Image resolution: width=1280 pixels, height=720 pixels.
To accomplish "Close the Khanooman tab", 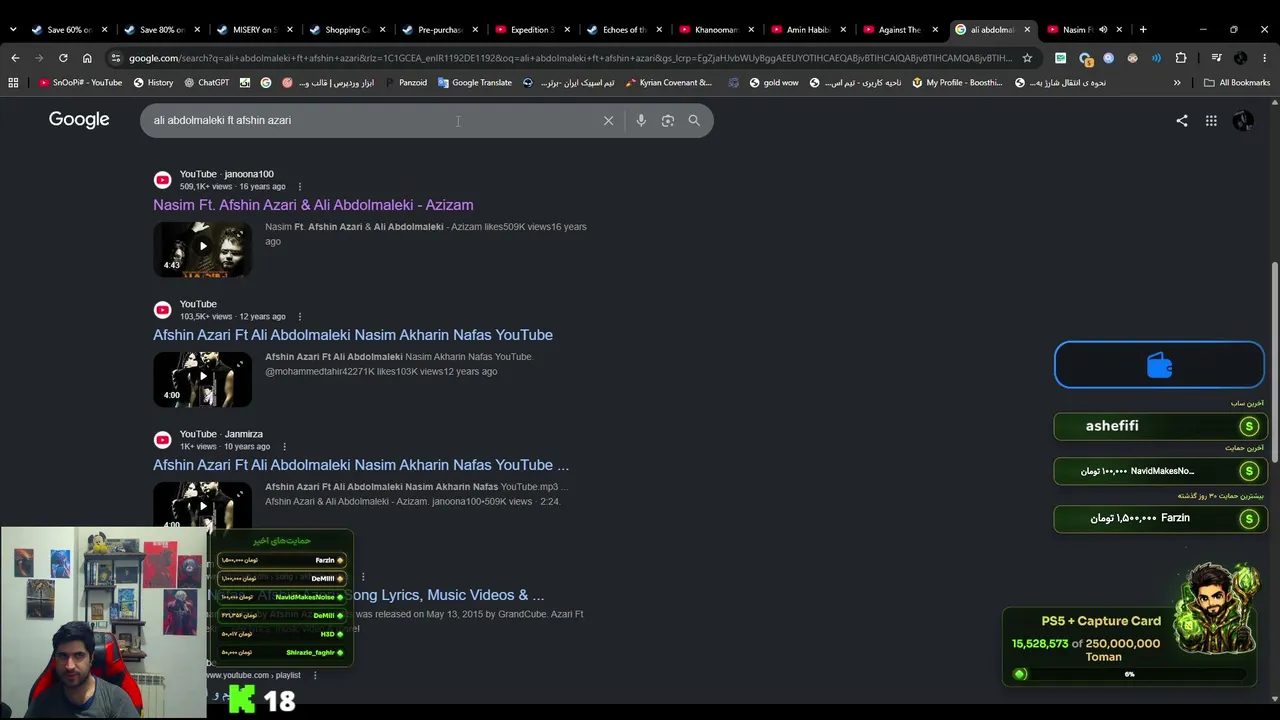I will pyautogui.click(x=751, y=30).
